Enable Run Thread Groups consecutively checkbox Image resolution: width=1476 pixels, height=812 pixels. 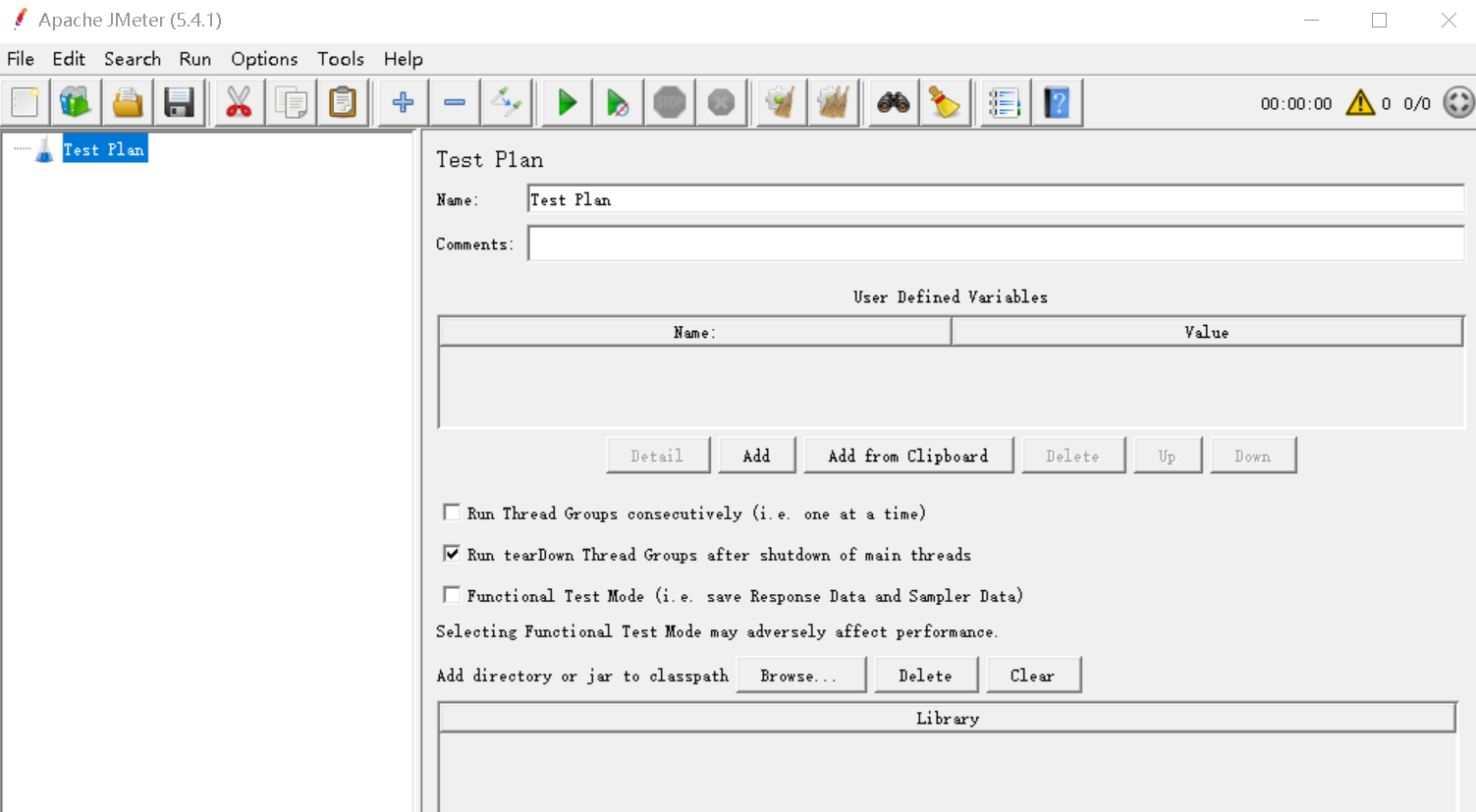[452, 513]
